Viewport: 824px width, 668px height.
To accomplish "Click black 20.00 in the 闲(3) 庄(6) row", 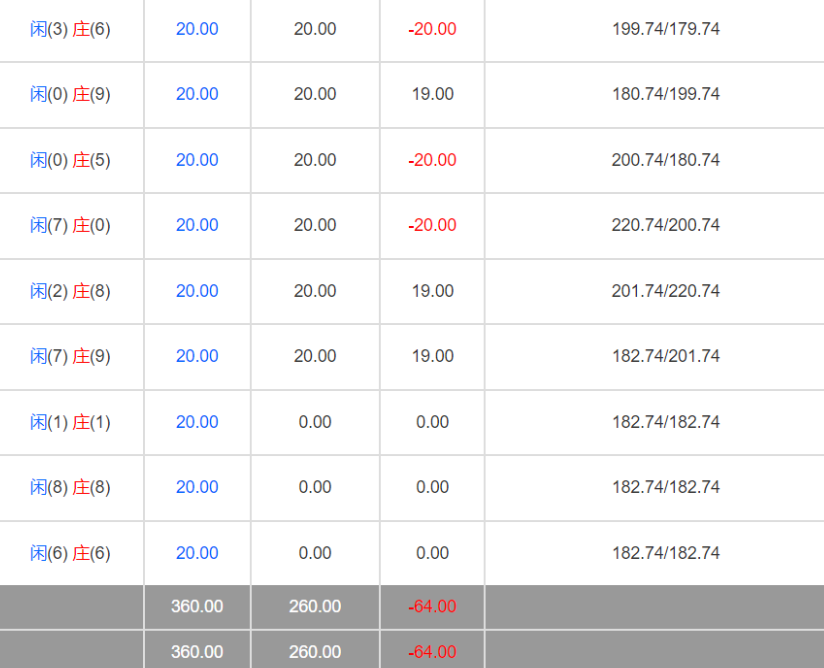I will pyautogui.click(x=315, y=29).
